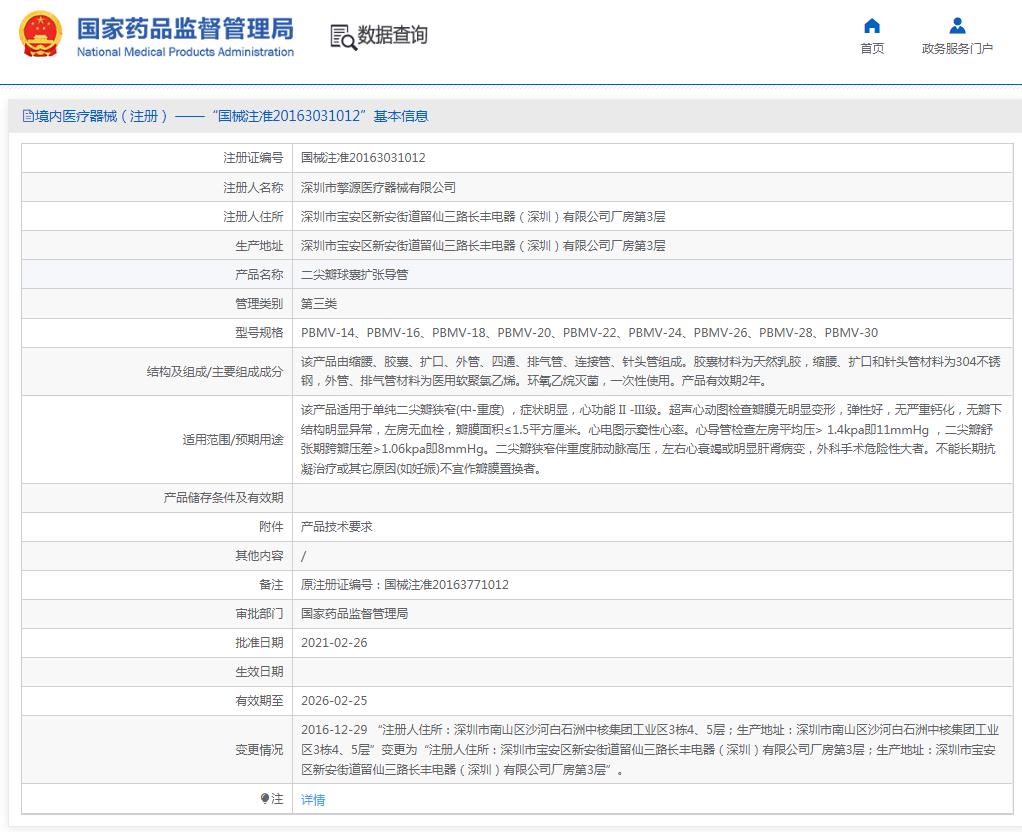Select 国家药品监督管理局 approval department value

click(x=355, y=614)
